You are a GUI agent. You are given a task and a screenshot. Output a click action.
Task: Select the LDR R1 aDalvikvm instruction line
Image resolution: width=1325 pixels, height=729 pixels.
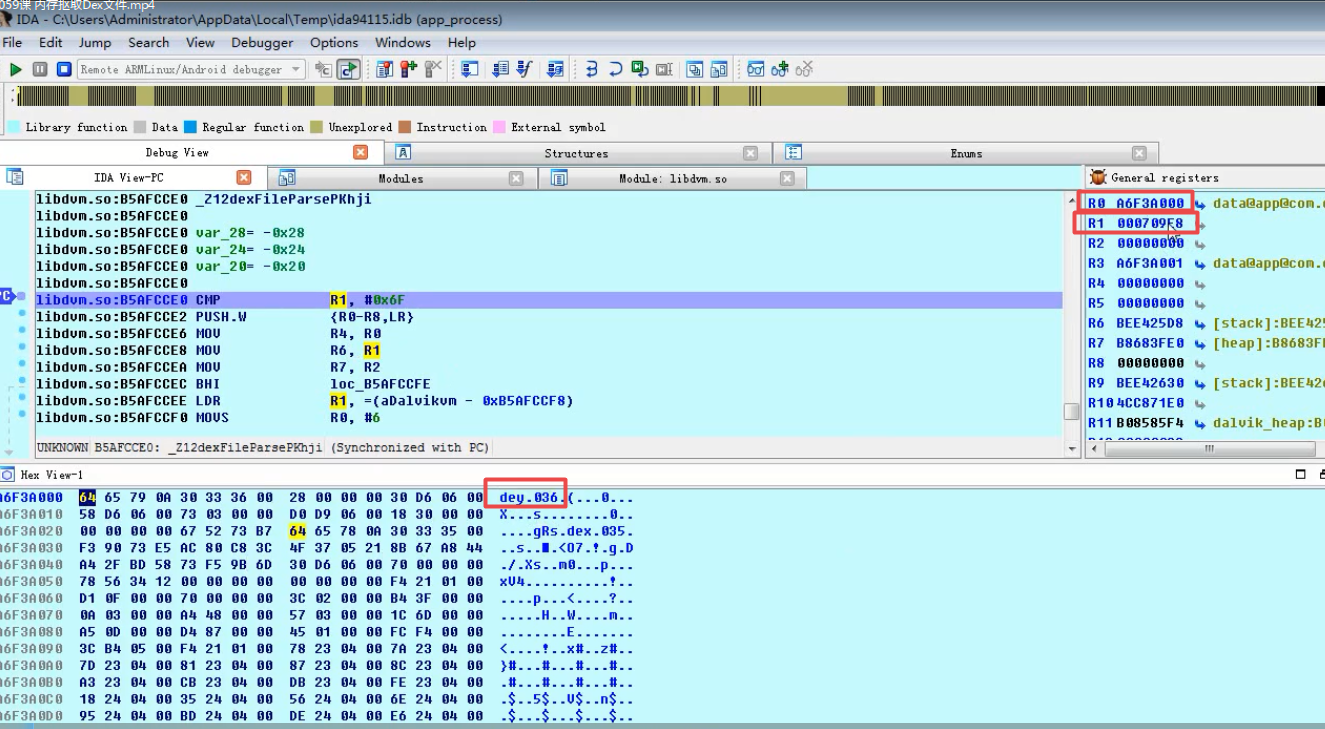[548, 401]
